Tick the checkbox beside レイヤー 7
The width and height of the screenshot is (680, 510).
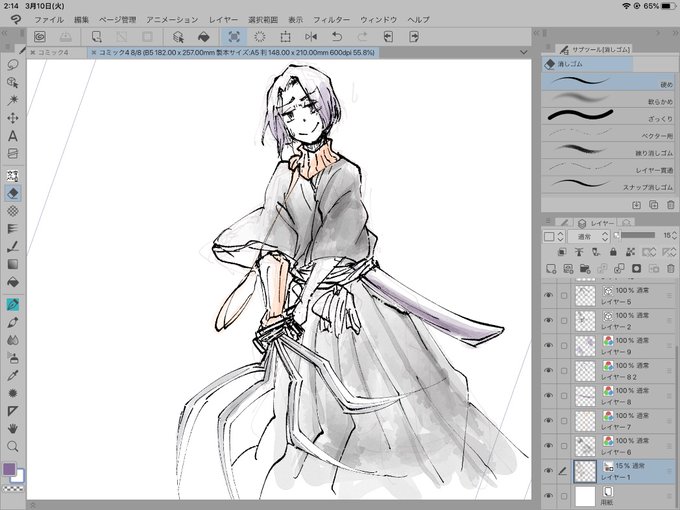tap(563, 421)
